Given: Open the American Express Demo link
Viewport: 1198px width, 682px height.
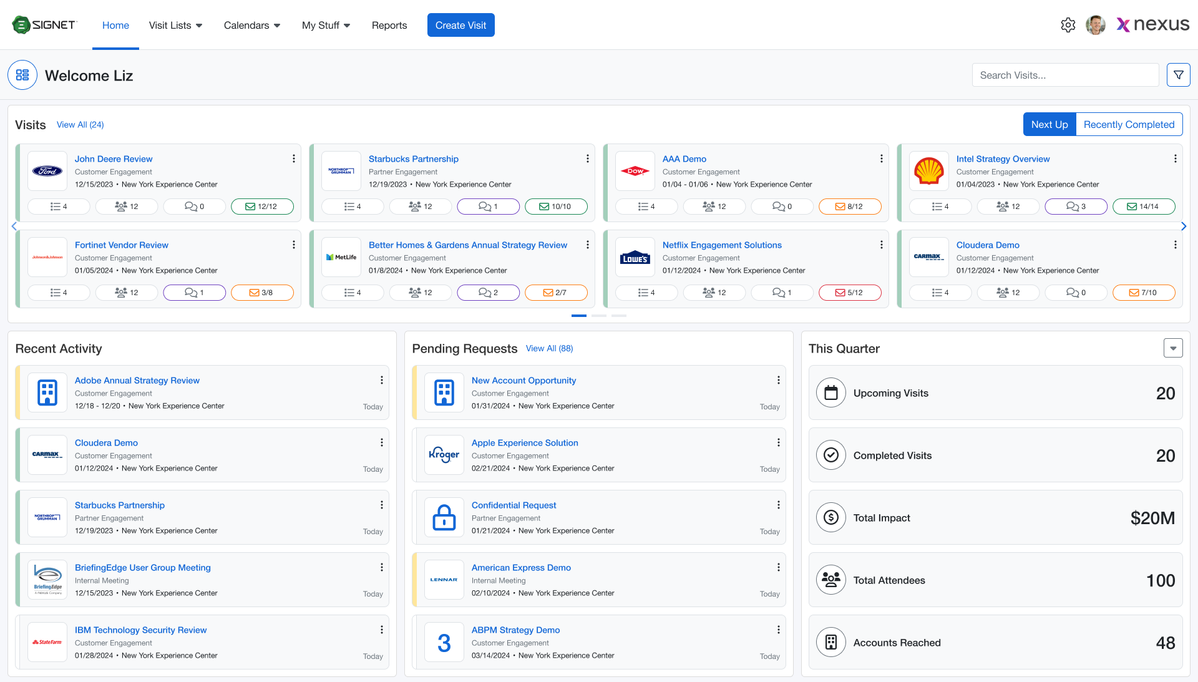Looking at the screenshot, I should [x=521, y=567].
